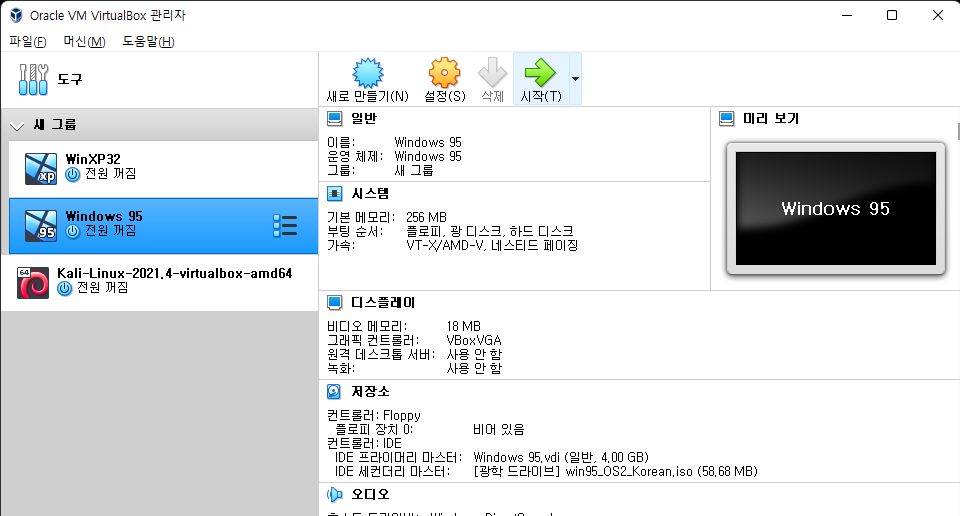Click the WinXP32 OS icon
This screenshot has height=516, width=960.
pyautogui.click(x=41, y=169)
